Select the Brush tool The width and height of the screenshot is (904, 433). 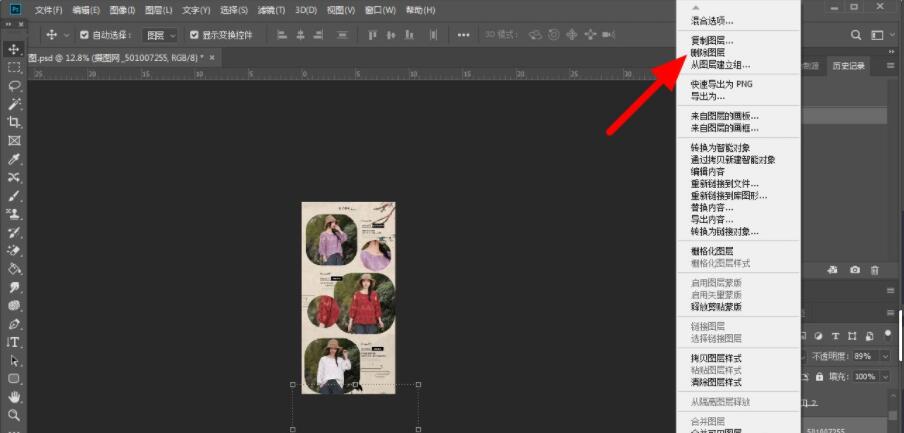14,195
